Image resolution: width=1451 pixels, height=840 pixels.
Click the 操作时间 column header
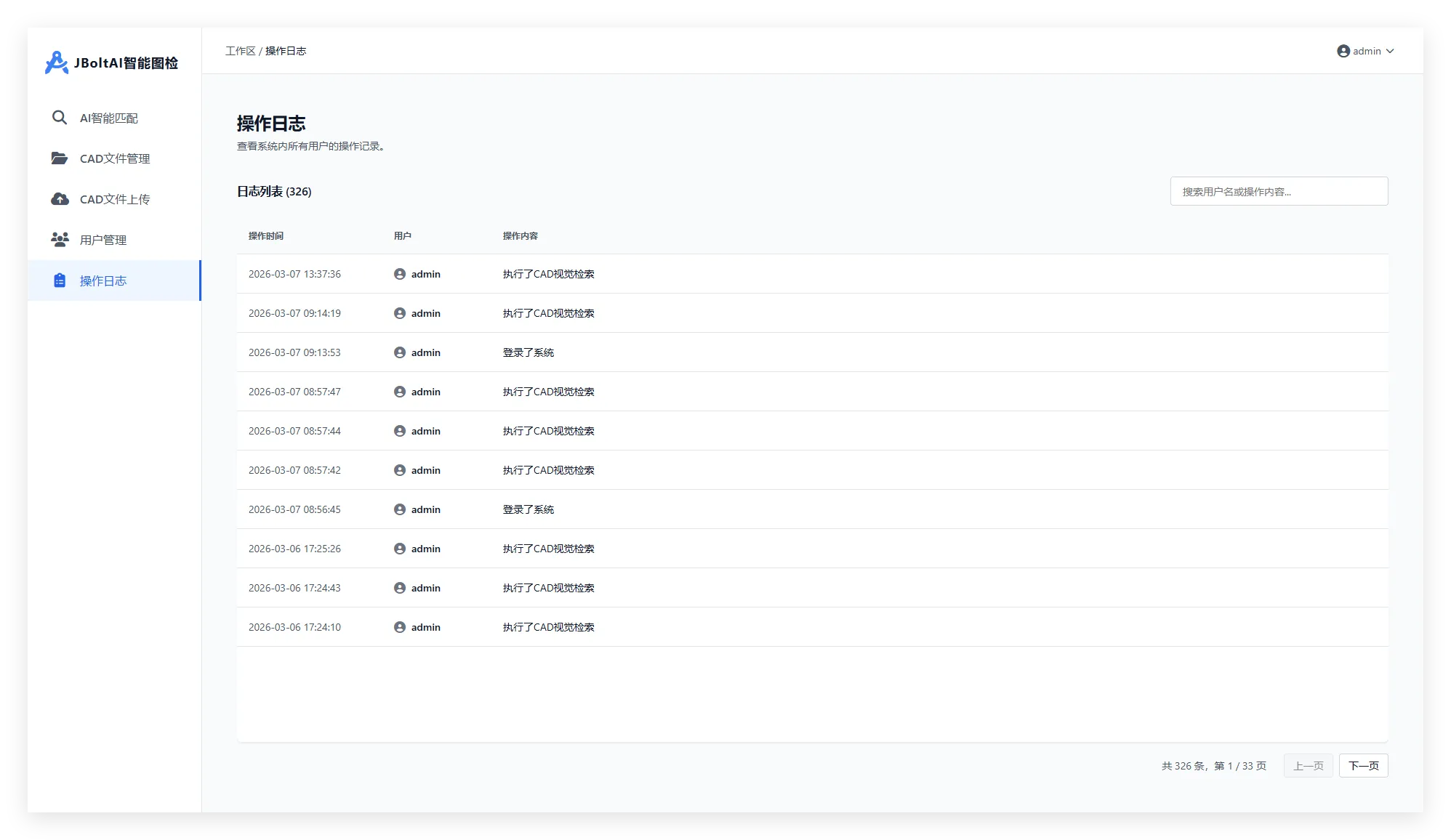coord(266,236)
